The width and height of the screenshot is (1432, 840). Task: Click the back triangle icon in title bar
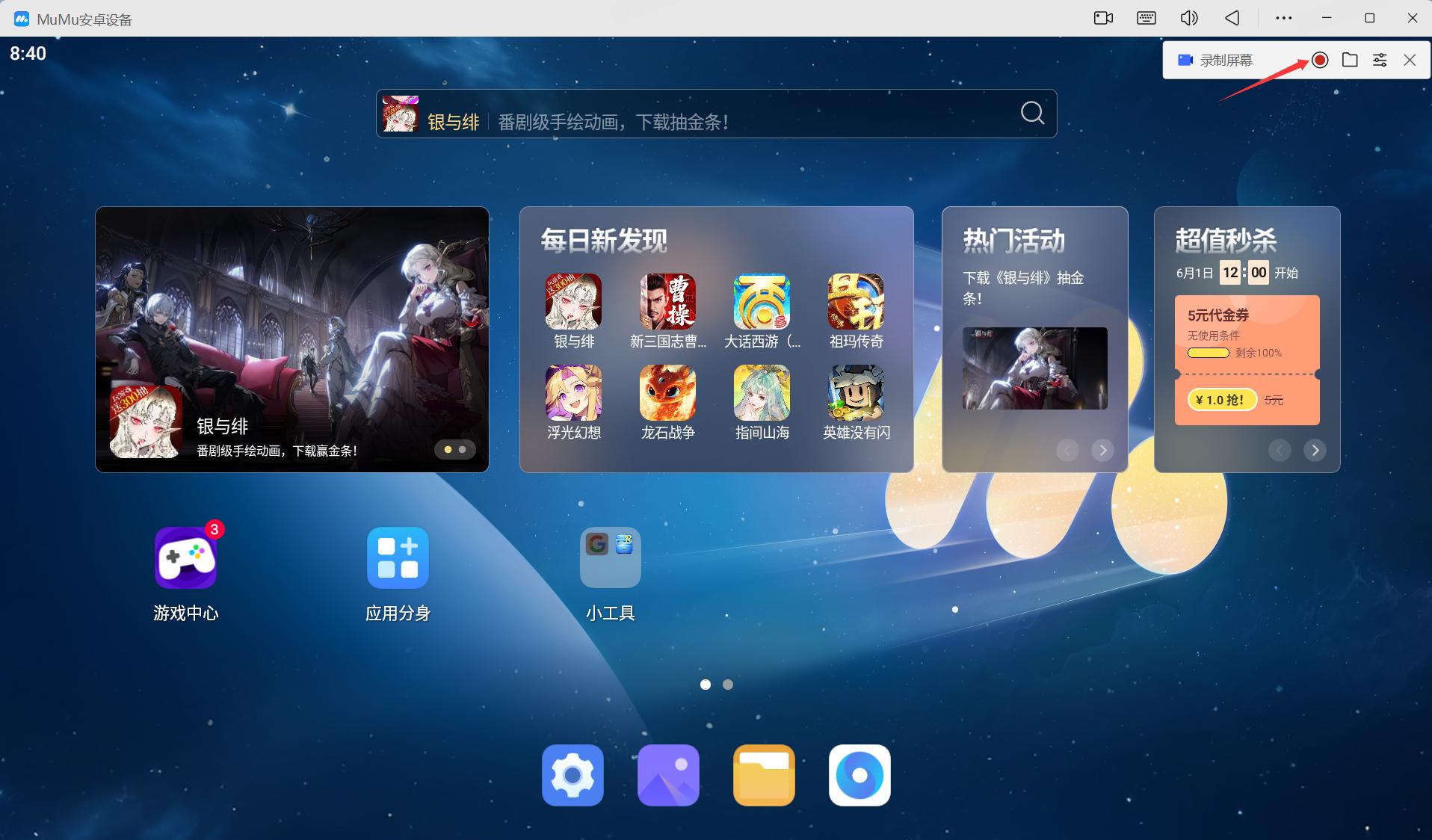pos(1232,18)
